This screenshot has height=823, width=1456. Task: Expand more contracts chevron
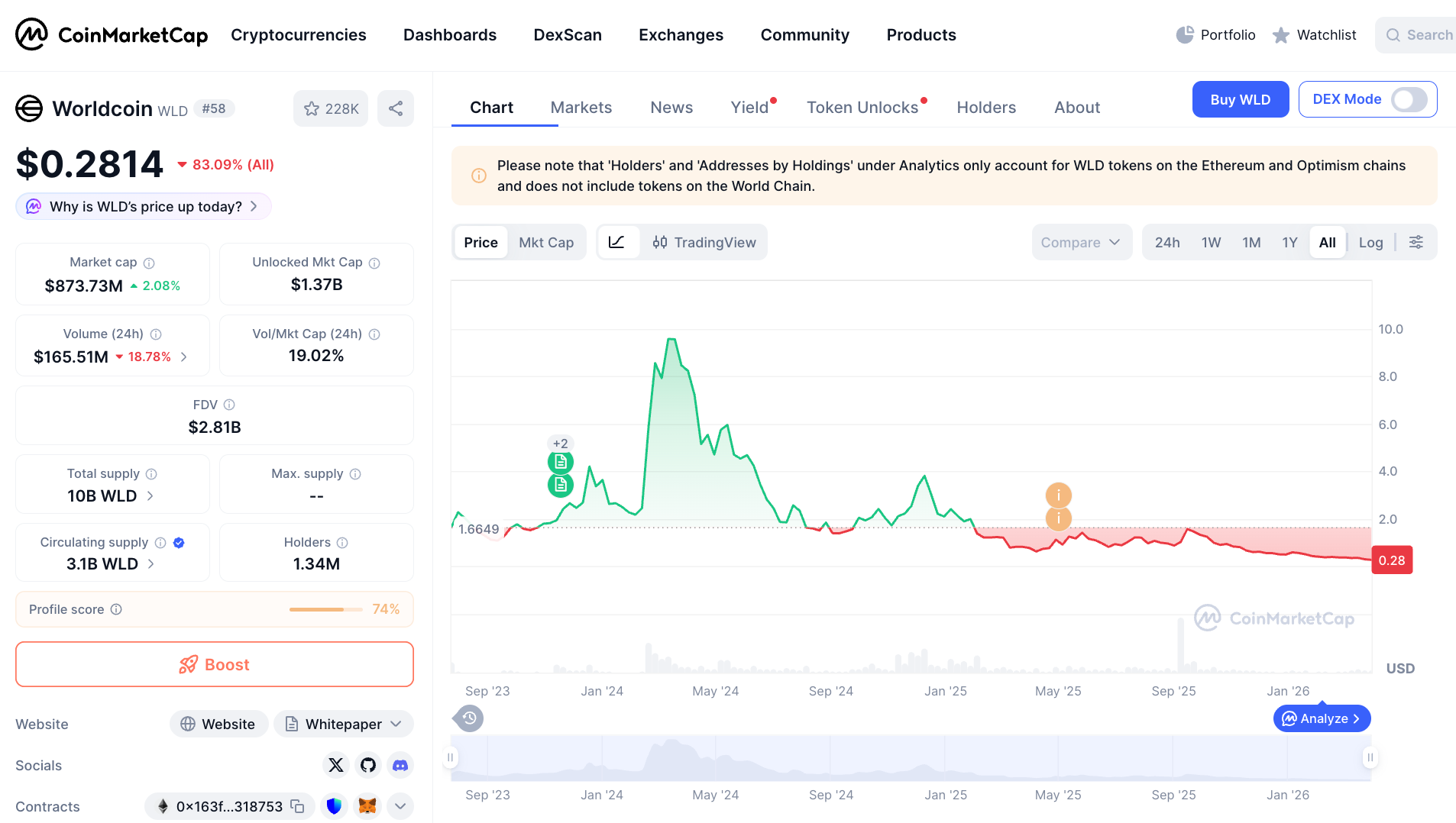click(x=400, y=806)
